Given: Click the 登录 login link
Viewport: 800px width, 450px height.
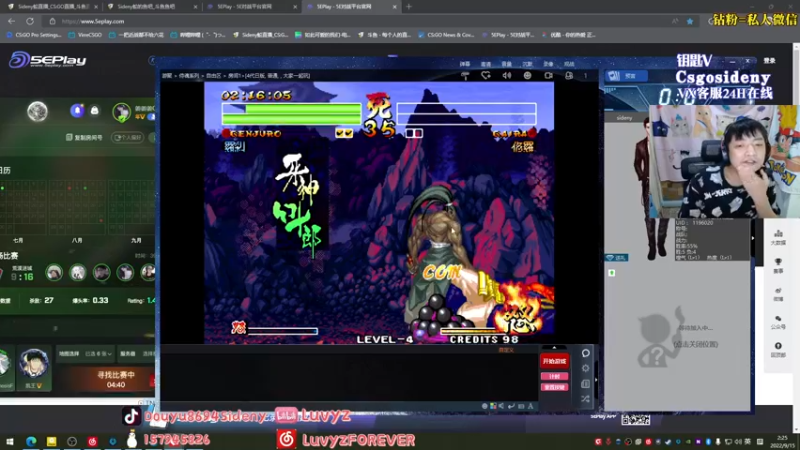Looking at the screenshot, I should click(769, 61).
